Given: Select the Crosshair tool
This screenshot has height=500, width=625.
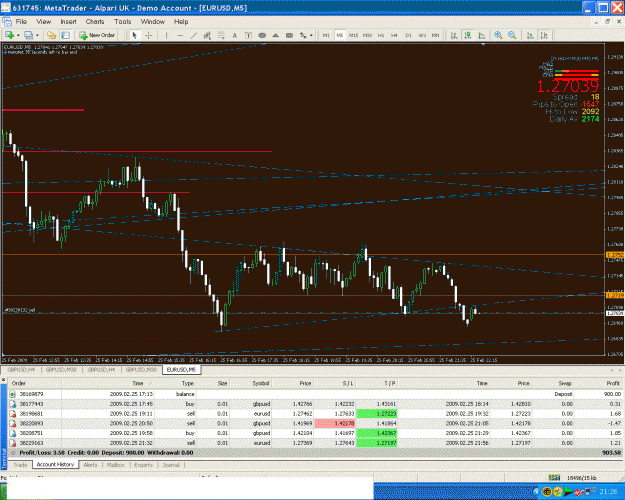Looking at the screenshot, I should 149,35.
